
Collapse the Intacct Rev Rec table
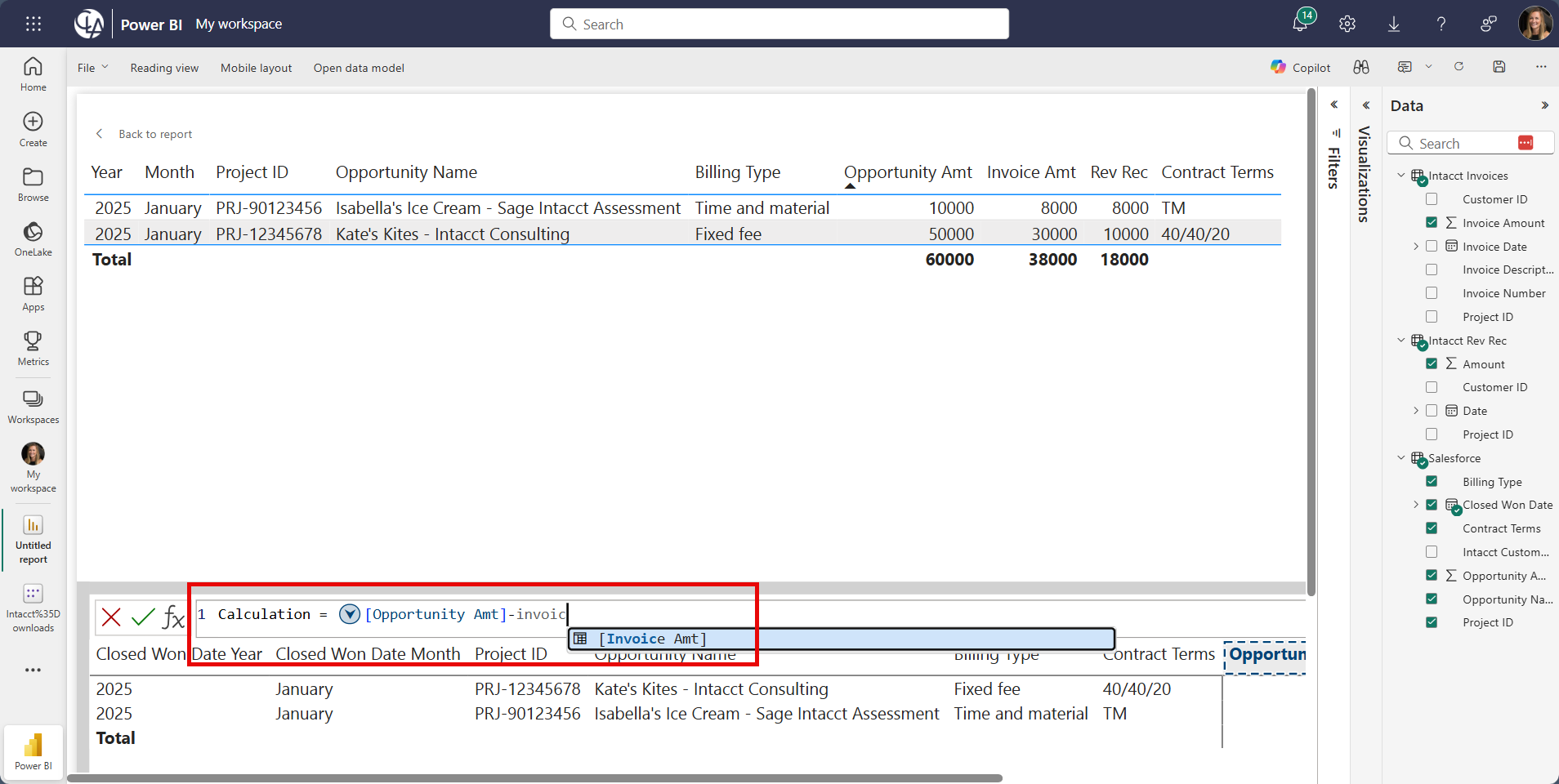pyautogui.click(x=1401, y=341)
